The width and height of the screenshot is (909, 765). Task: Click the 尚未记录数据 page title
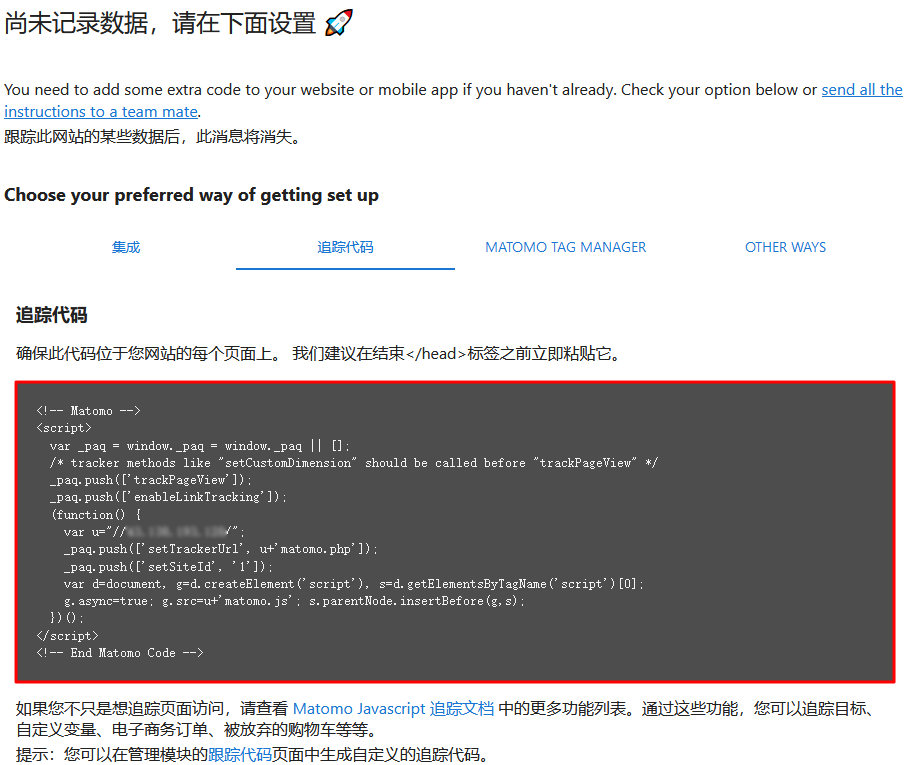[160, 23]
